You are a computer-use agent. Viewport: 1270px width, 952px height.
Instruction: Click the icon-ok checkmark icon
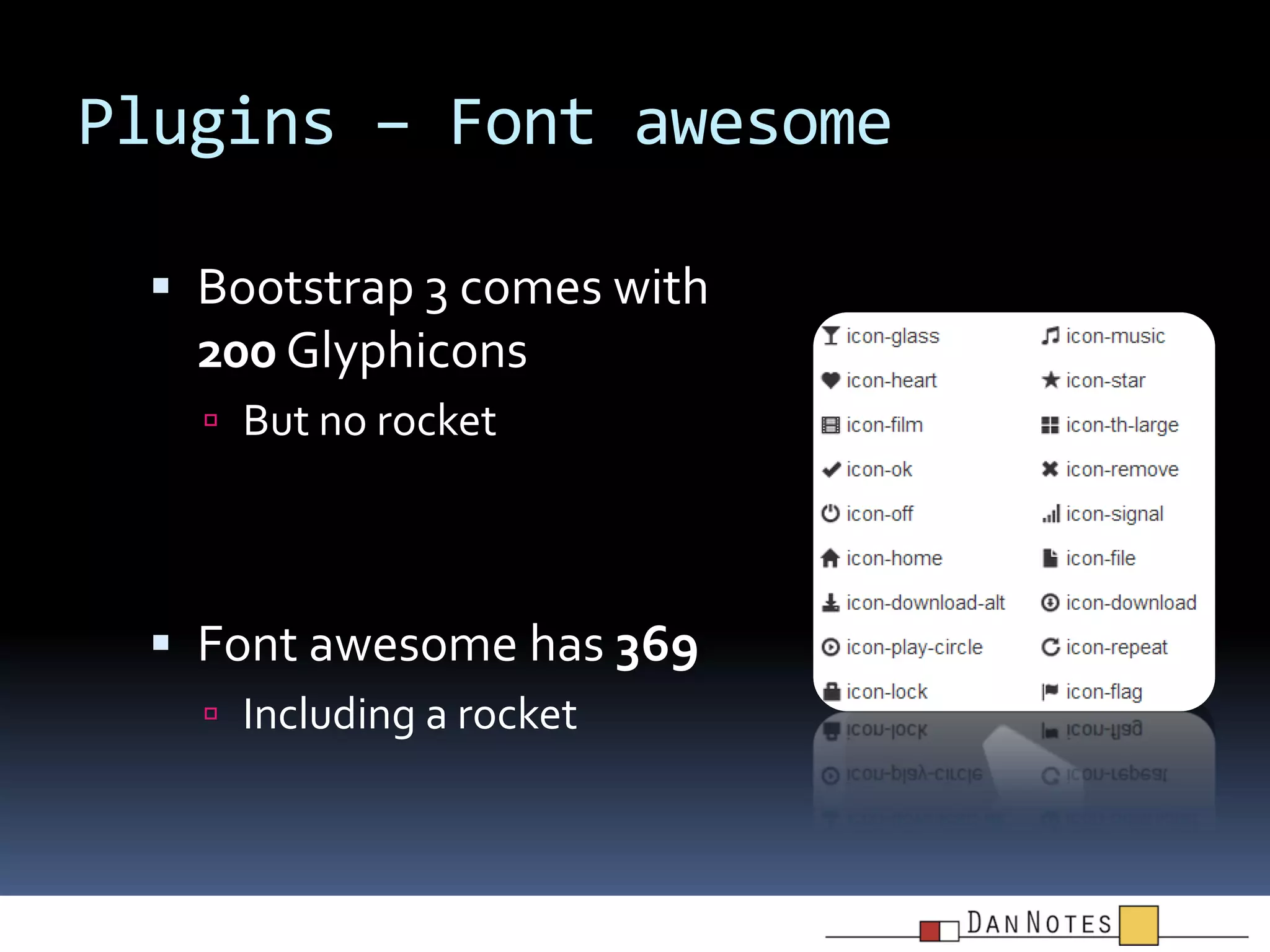pos(831,470)
